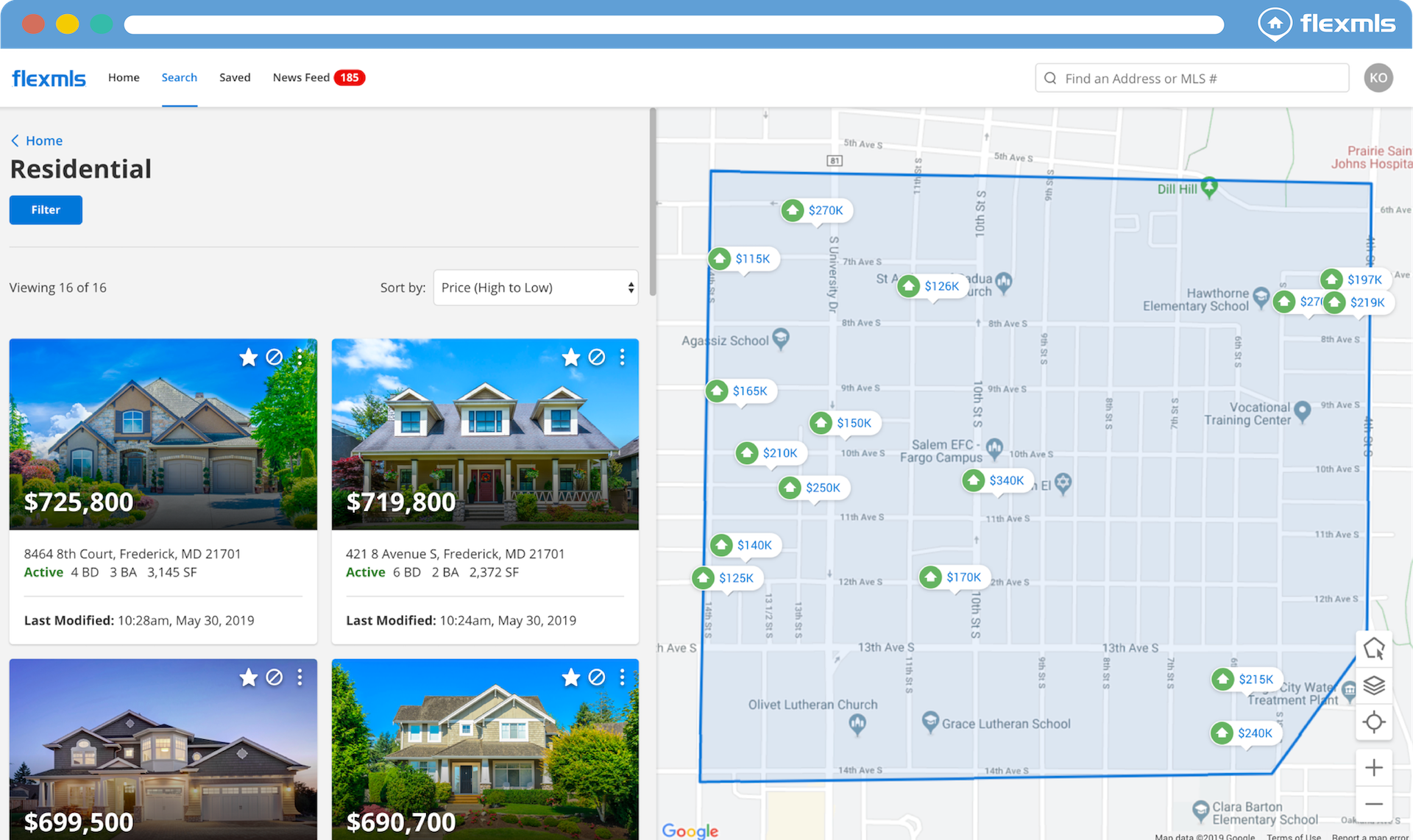Focus the Find an Address search field
The image size is (1413, 840).
pyautogui.click(x=1192, y=78)
